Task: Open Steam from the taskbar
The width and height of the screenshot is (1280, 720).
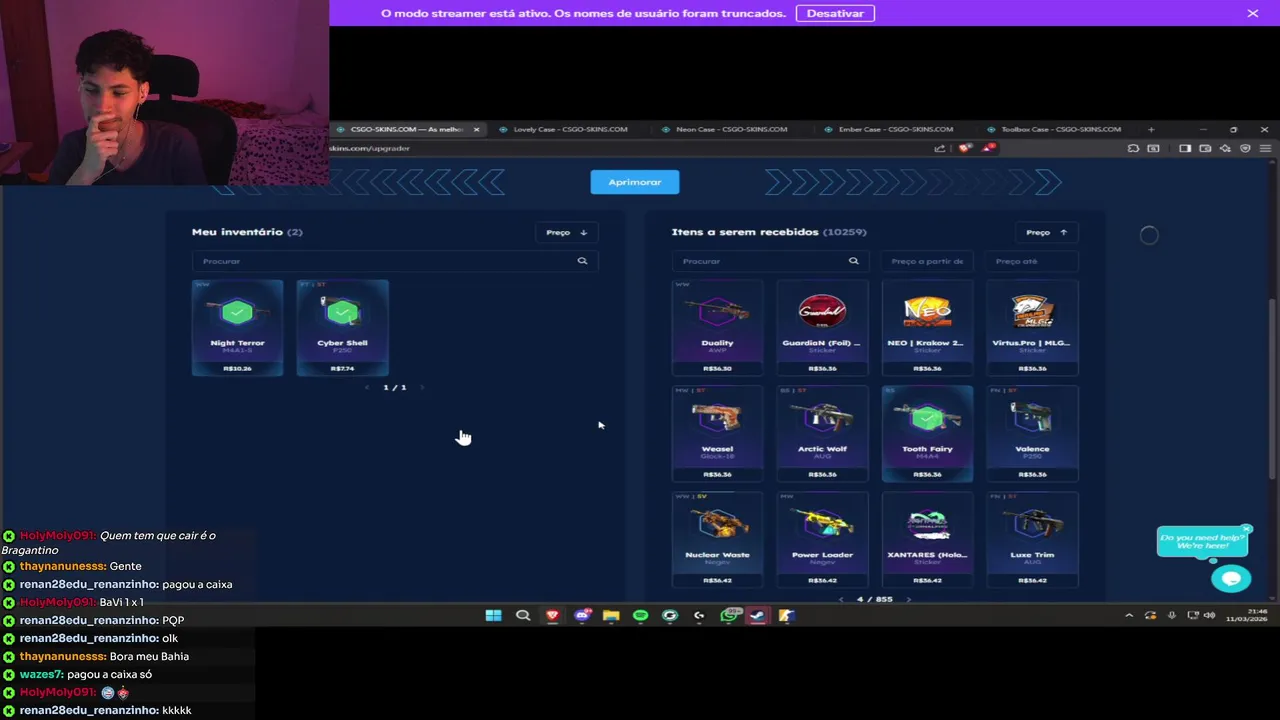Action: 757,615
